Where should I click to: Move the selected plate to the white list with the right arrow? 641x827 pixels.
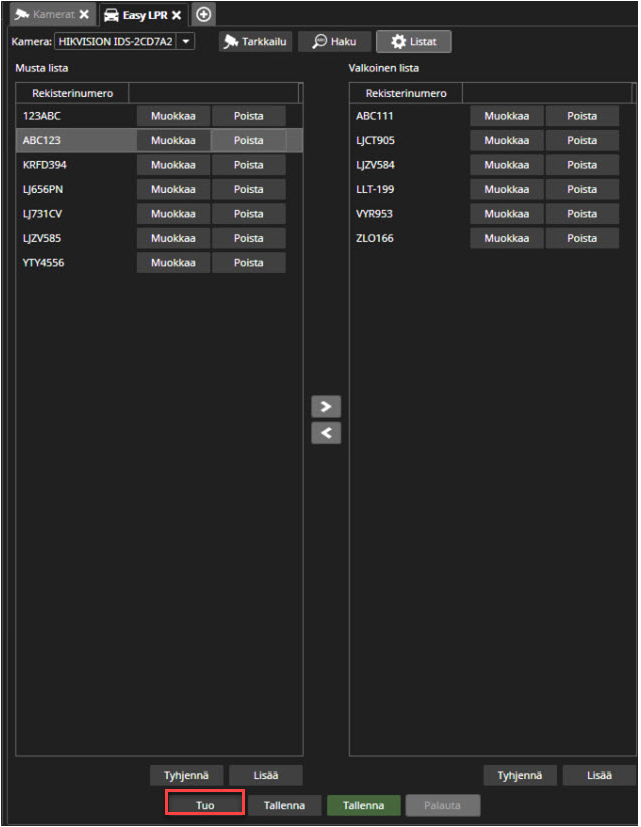coord(326,407)
